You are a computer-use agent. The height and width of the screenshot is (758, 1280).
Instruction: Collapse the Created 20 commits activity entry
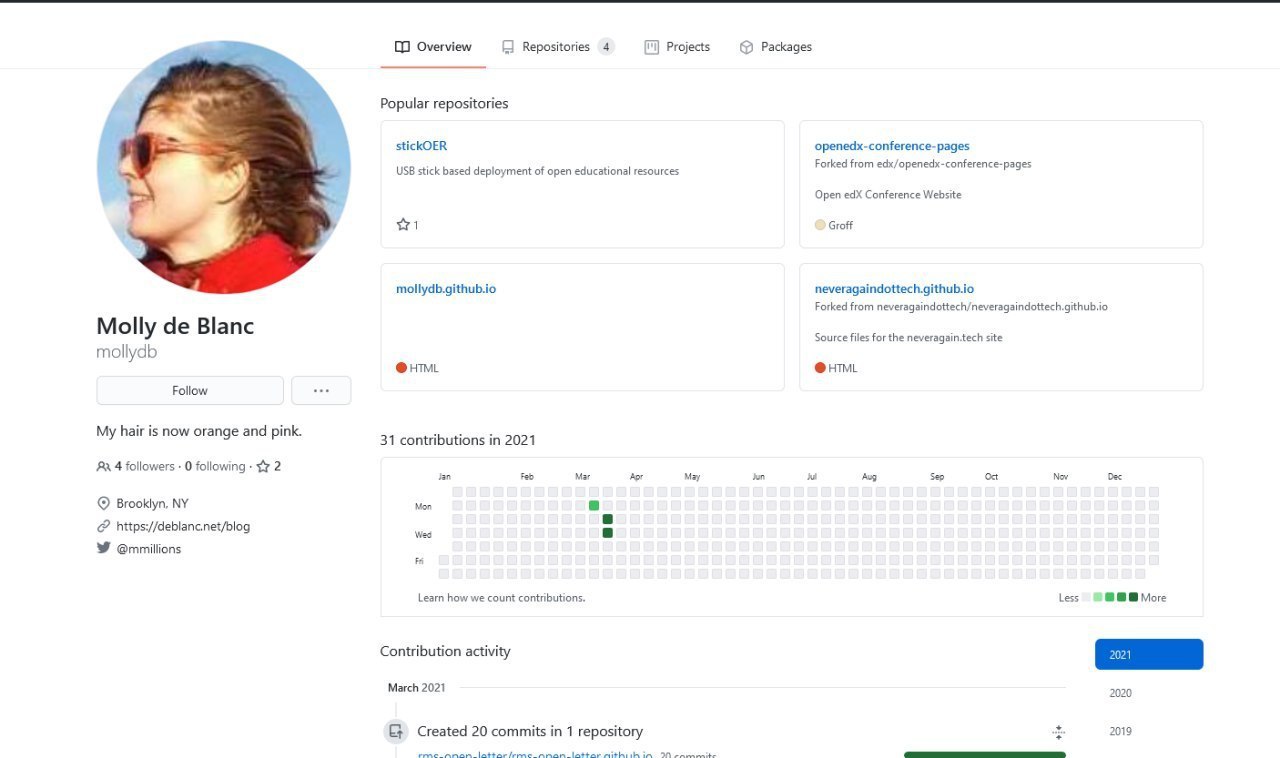[x=1058, y=732]
